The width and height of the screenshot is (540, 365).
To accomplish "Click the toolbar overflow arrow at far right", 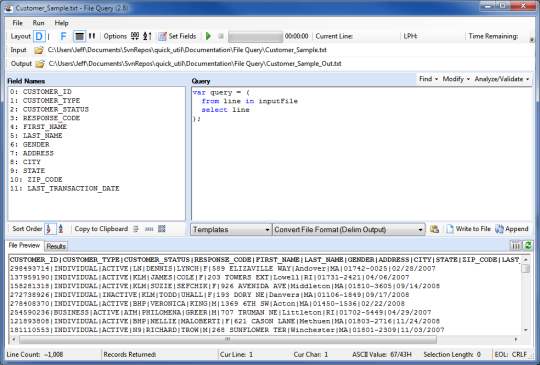I will [x=532, y=40].
